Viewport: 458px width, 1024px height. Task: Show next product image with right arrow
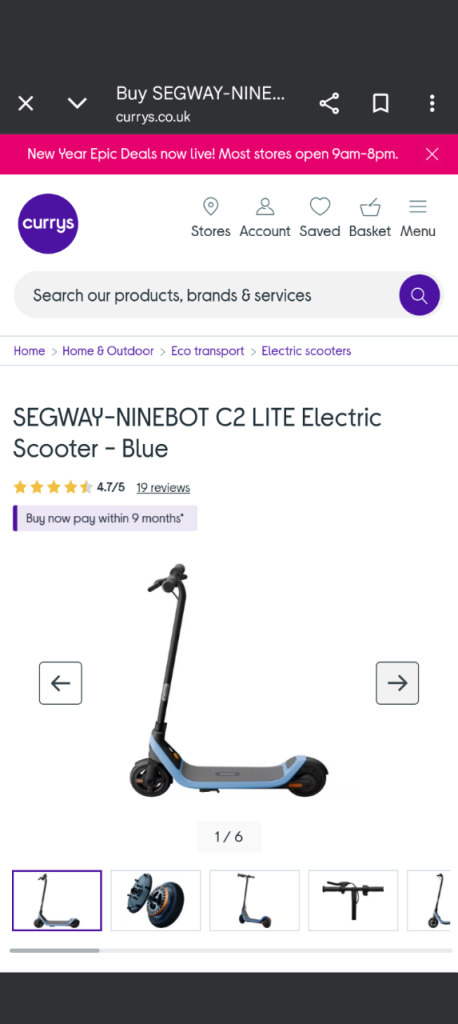click(397, 683)
